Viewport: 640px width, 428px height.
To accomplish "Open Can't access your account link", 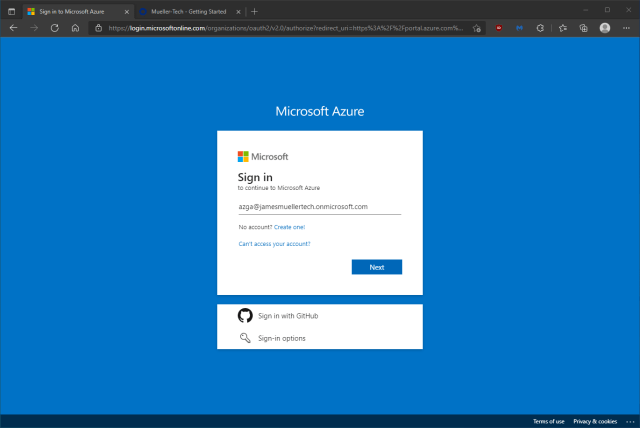I will point(274,244).
